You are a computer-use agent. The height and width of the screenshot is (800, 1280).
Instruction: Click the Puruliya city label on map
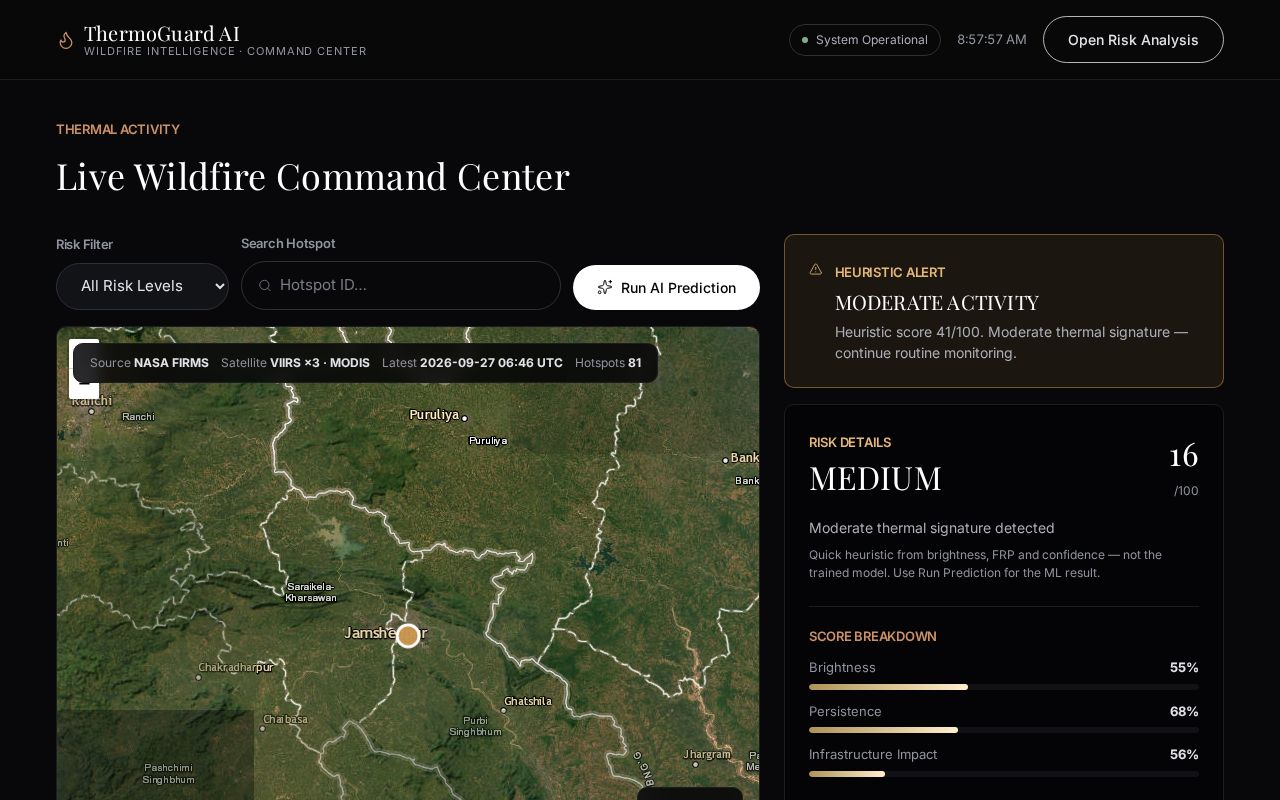pos(434,414)
